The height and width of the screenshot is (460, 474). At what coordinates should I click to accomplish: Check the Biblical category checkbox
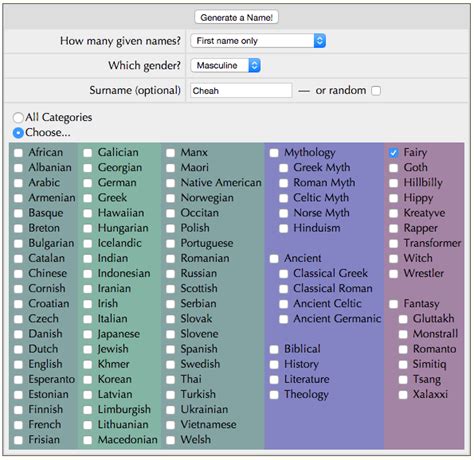(274, 349)
